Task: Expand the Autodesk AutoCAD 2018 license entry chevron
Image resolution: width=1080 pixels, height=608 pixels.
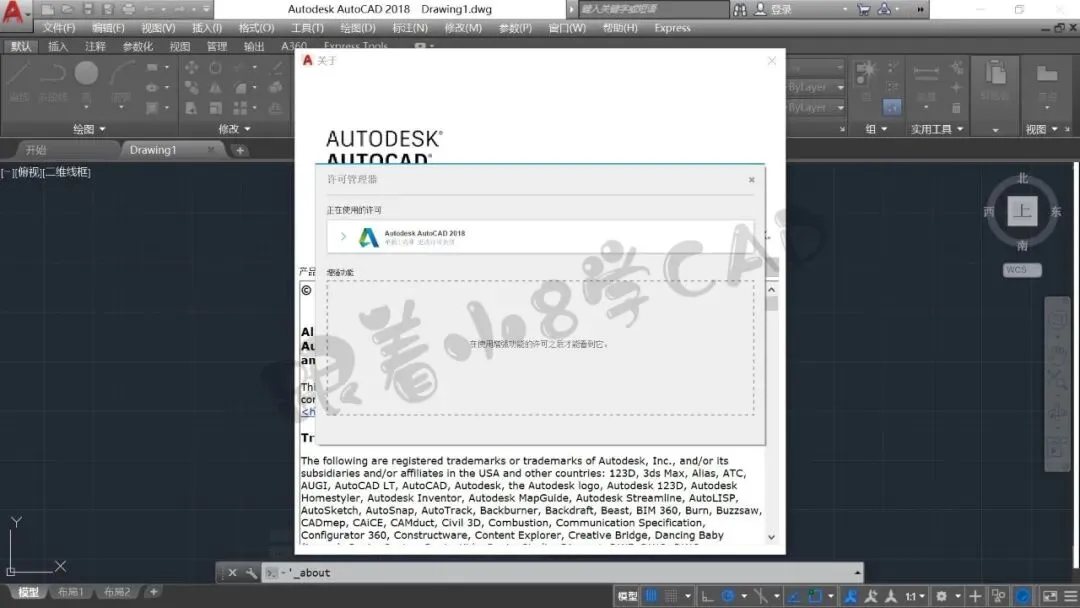Action: [x=343, y=236]
